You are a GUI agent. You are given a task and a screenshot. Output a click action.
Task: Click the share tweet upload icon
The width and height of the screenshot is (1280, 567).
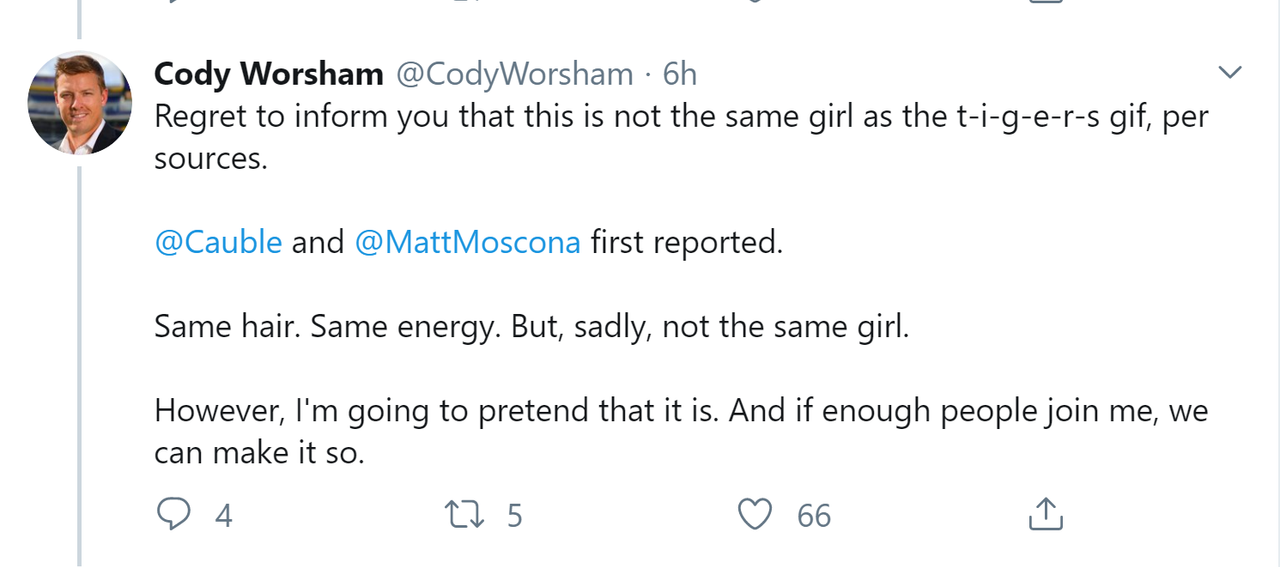1045,514
